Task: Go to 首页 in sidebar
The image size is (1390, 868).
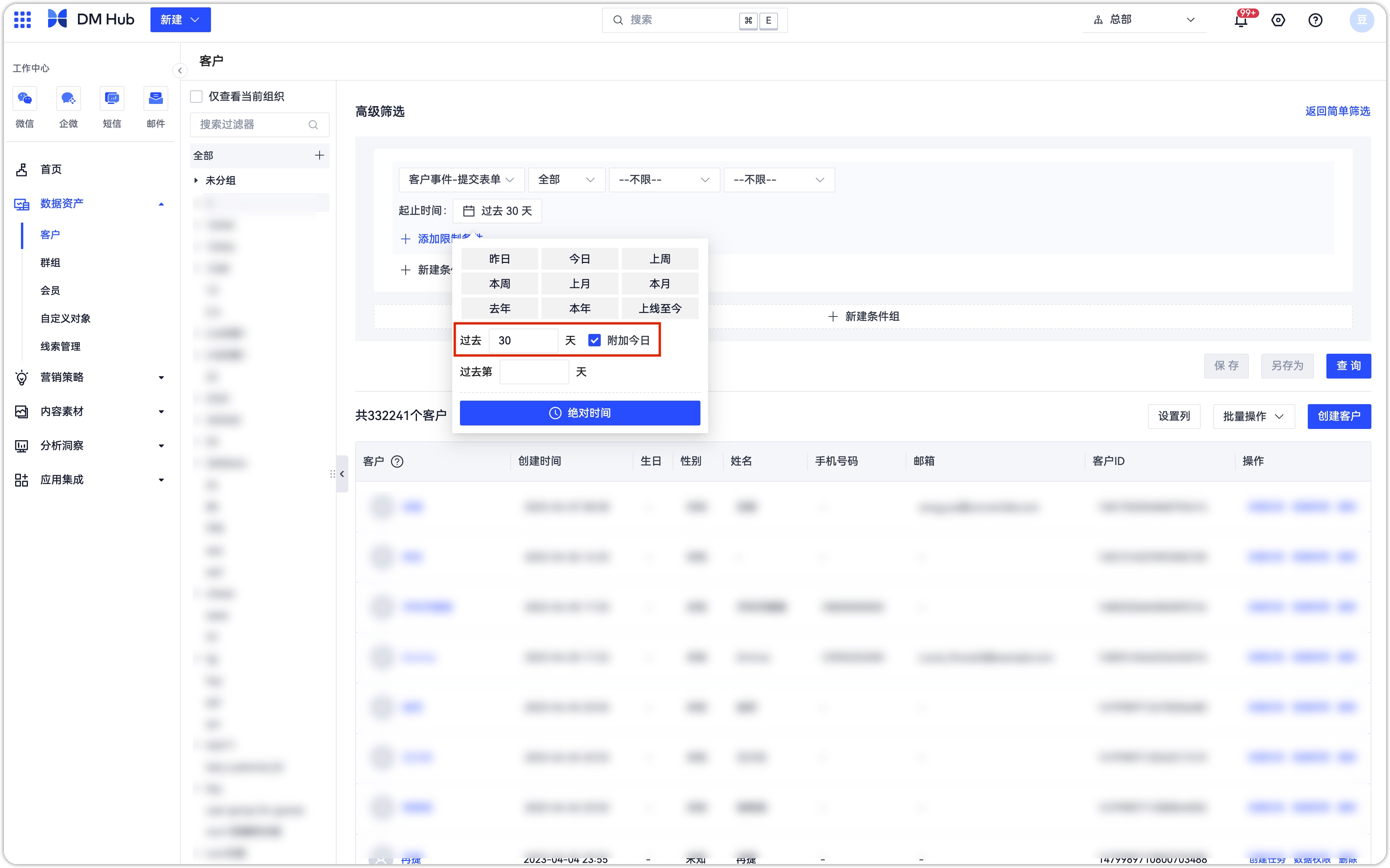Action: click(x=51, y=169)
